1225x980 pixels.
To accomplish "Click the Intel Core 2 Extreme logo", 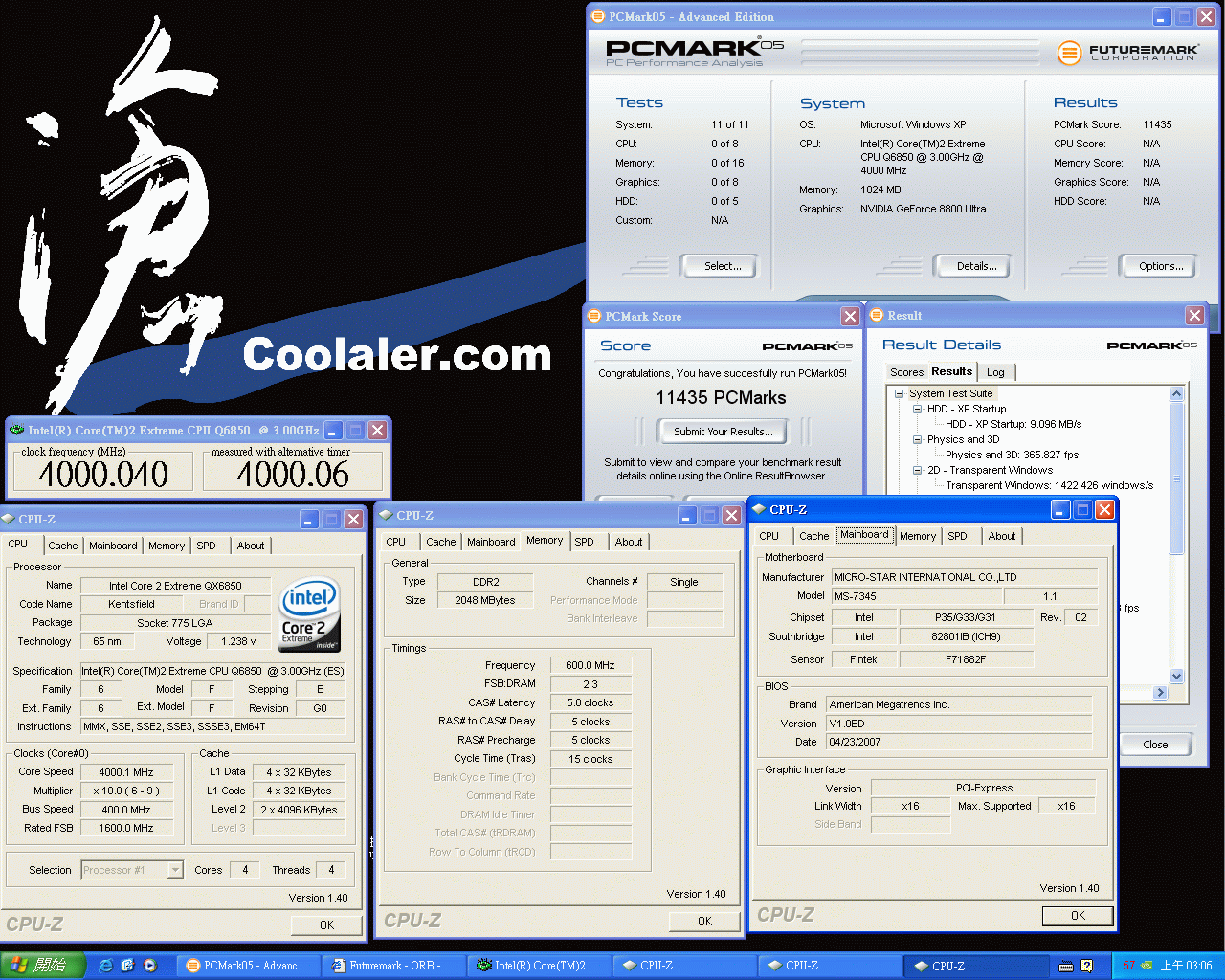I will point(309,614).
